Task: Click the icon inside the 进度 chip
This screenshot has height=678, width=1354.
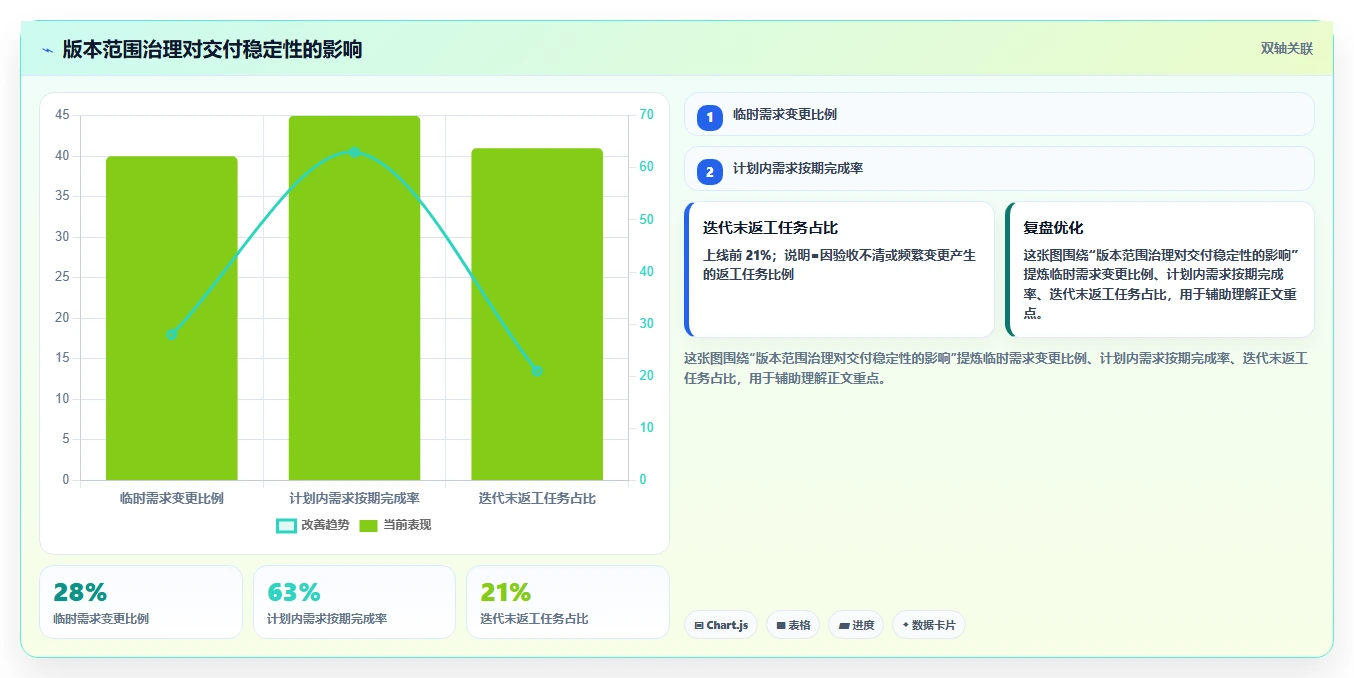Action: 844,626
